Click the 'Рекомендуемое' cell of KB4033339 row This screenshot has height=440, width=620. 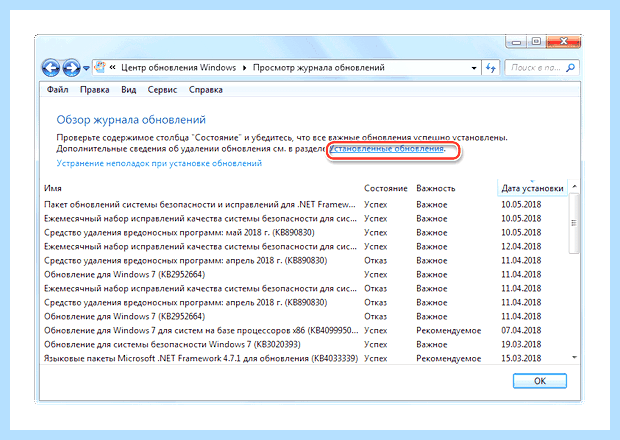point(448,359)
